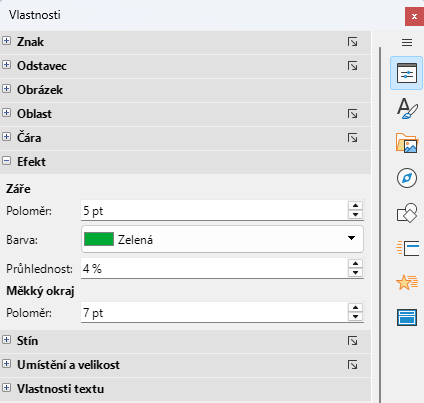Open the Styles deck in sidebar
Screen dimensions: 424x403
(x=407, y=109)
